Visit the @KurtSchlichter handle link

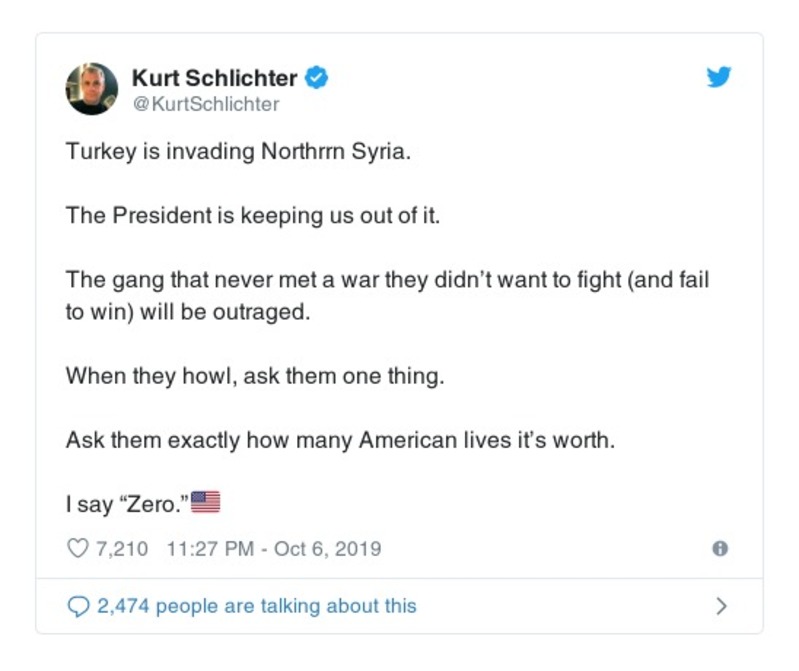pyautogui.click(x=205, y=104)
